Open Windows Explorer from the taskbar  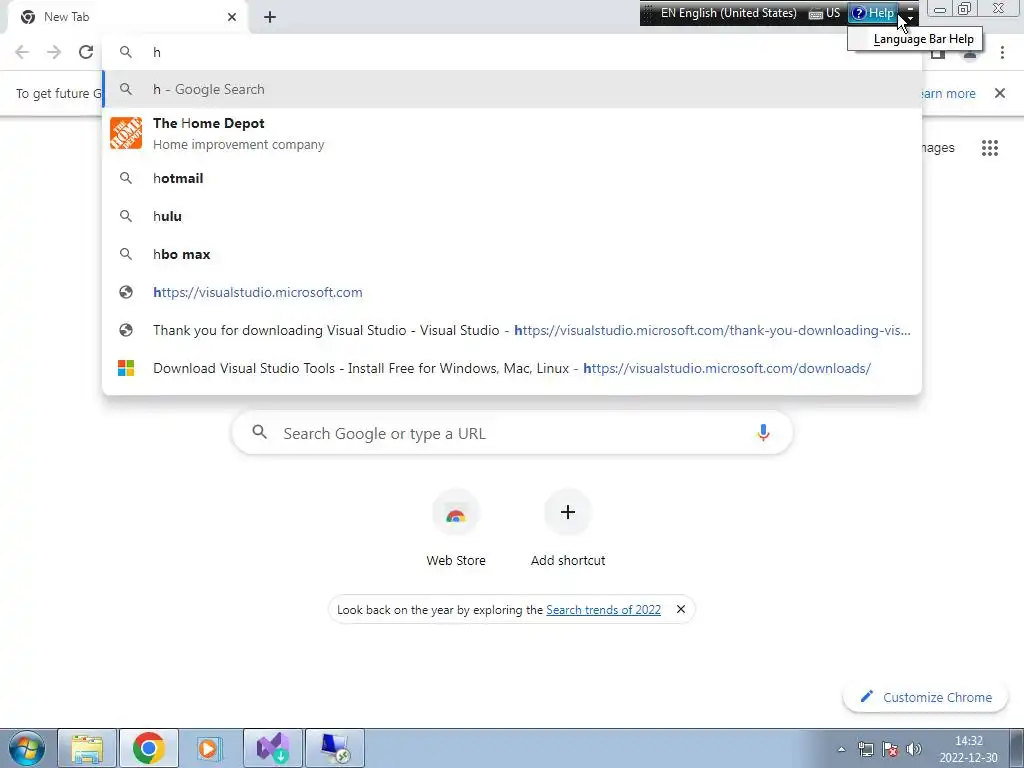tap(87, 748)
